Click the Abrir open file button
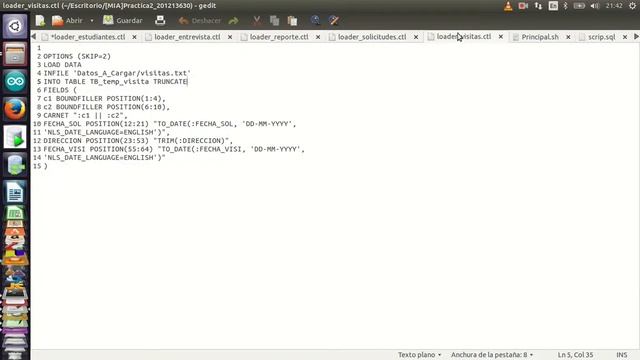The height and width of the screenshot is (360, 640). 67,20
